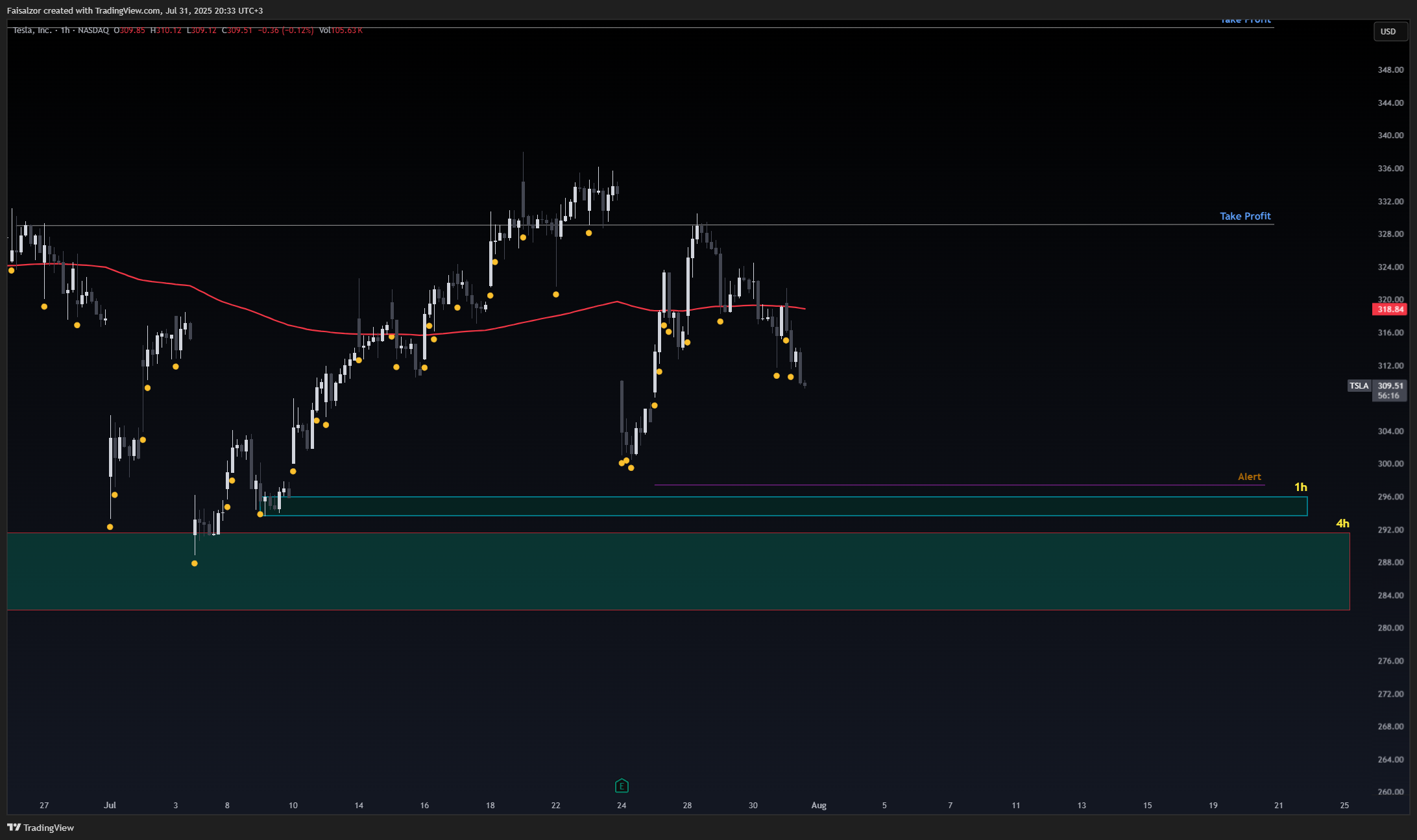Click the '24' date axis label

click(x=622, y=806)
